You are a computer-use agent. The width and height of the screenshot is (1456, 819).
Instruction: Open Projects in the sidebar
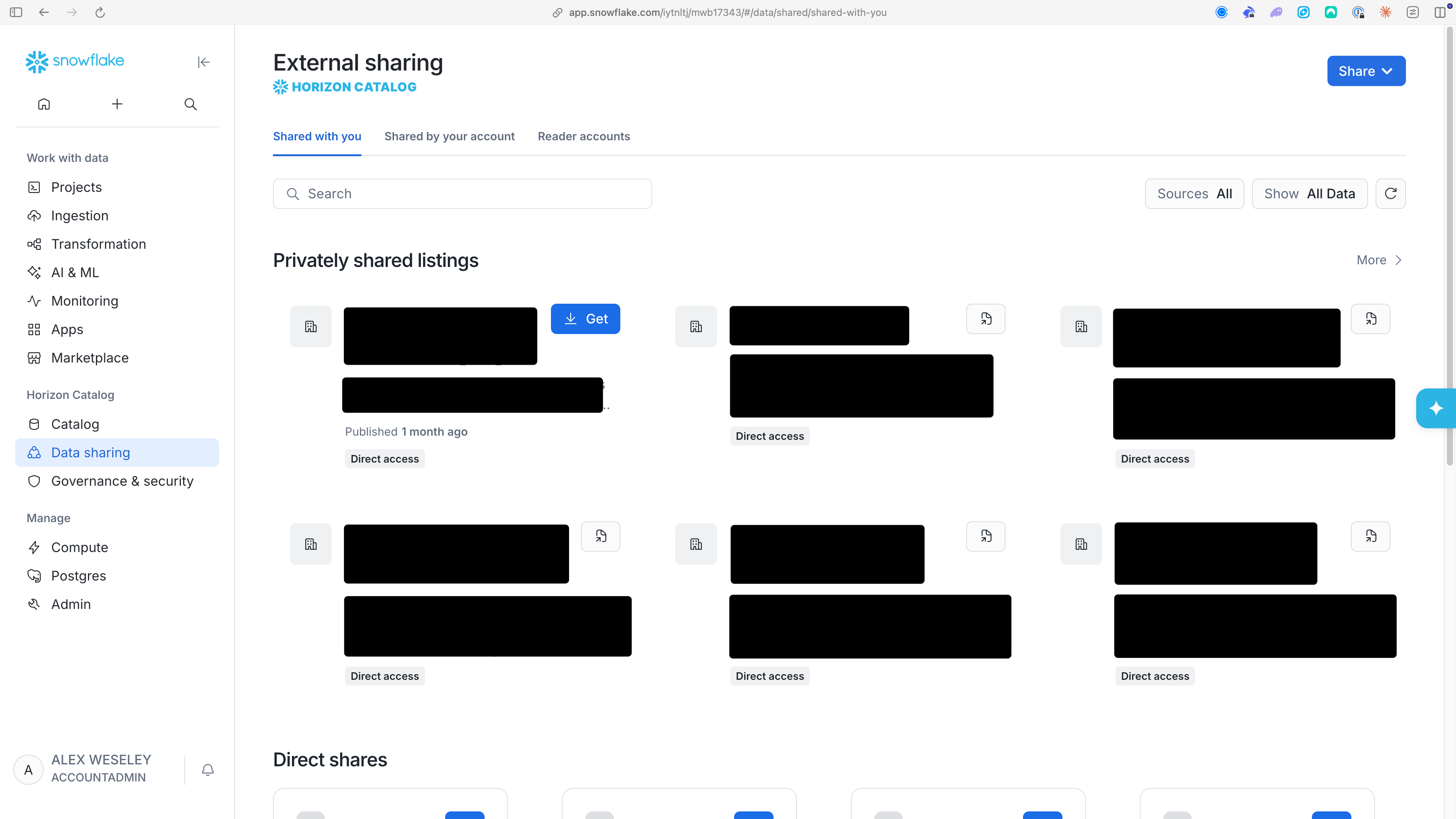pyautogui.click(x=117, y=187)
